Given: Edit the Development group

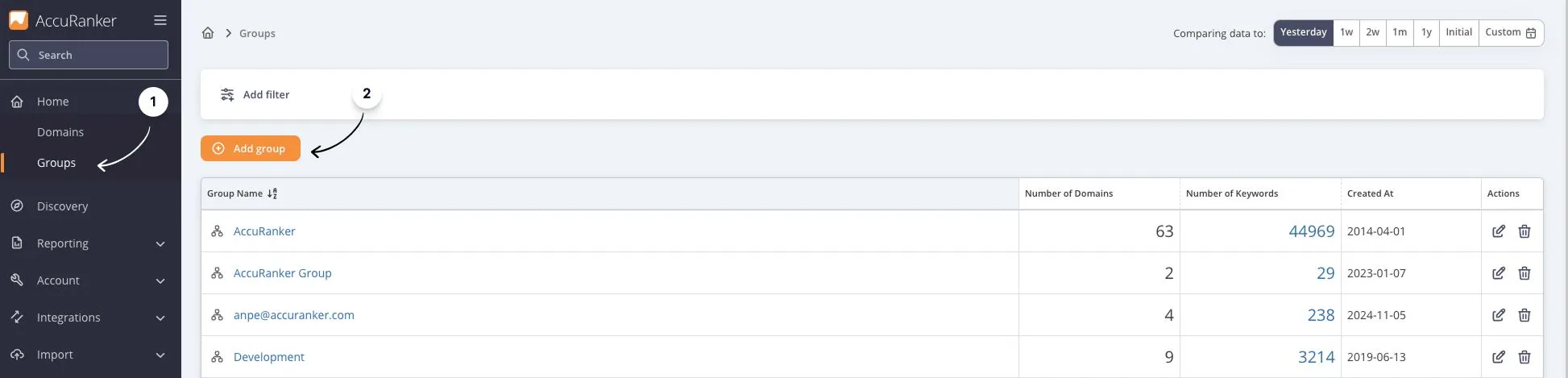Looking at the screenshot, I should [1498, 357].
